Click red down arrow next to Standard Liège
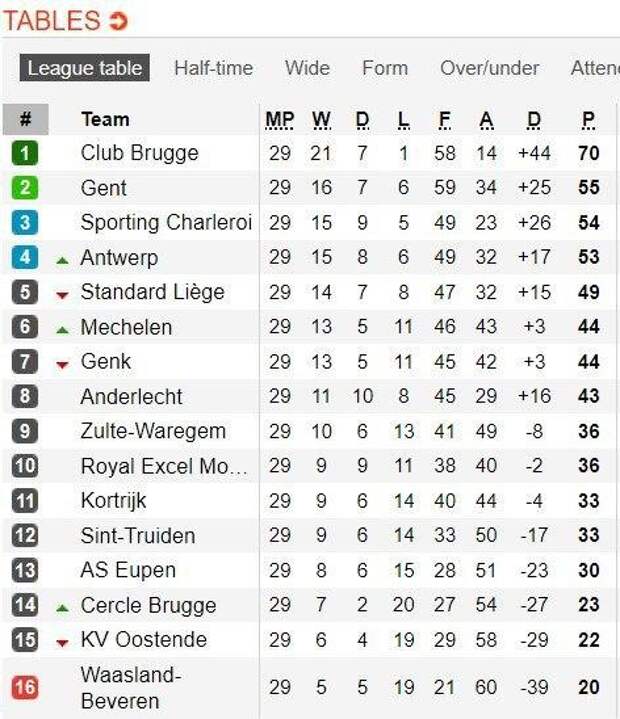The height and width of the screenshot is (719, 620). coord(62,295)
